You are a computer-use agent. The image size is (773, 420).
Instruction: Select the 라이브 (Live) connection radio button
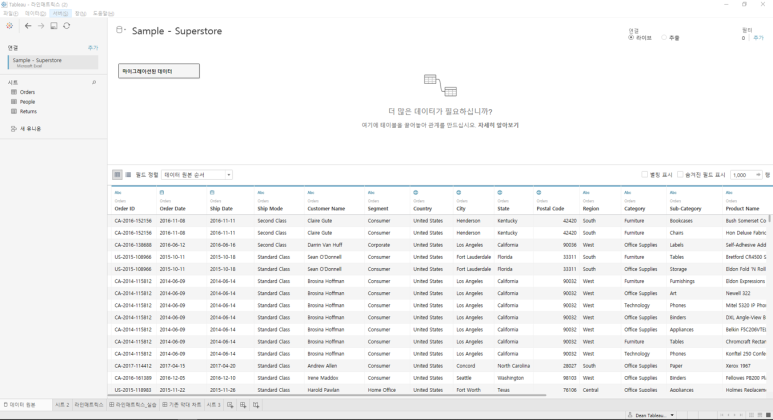pyautogui.click(x=631, y=37)
